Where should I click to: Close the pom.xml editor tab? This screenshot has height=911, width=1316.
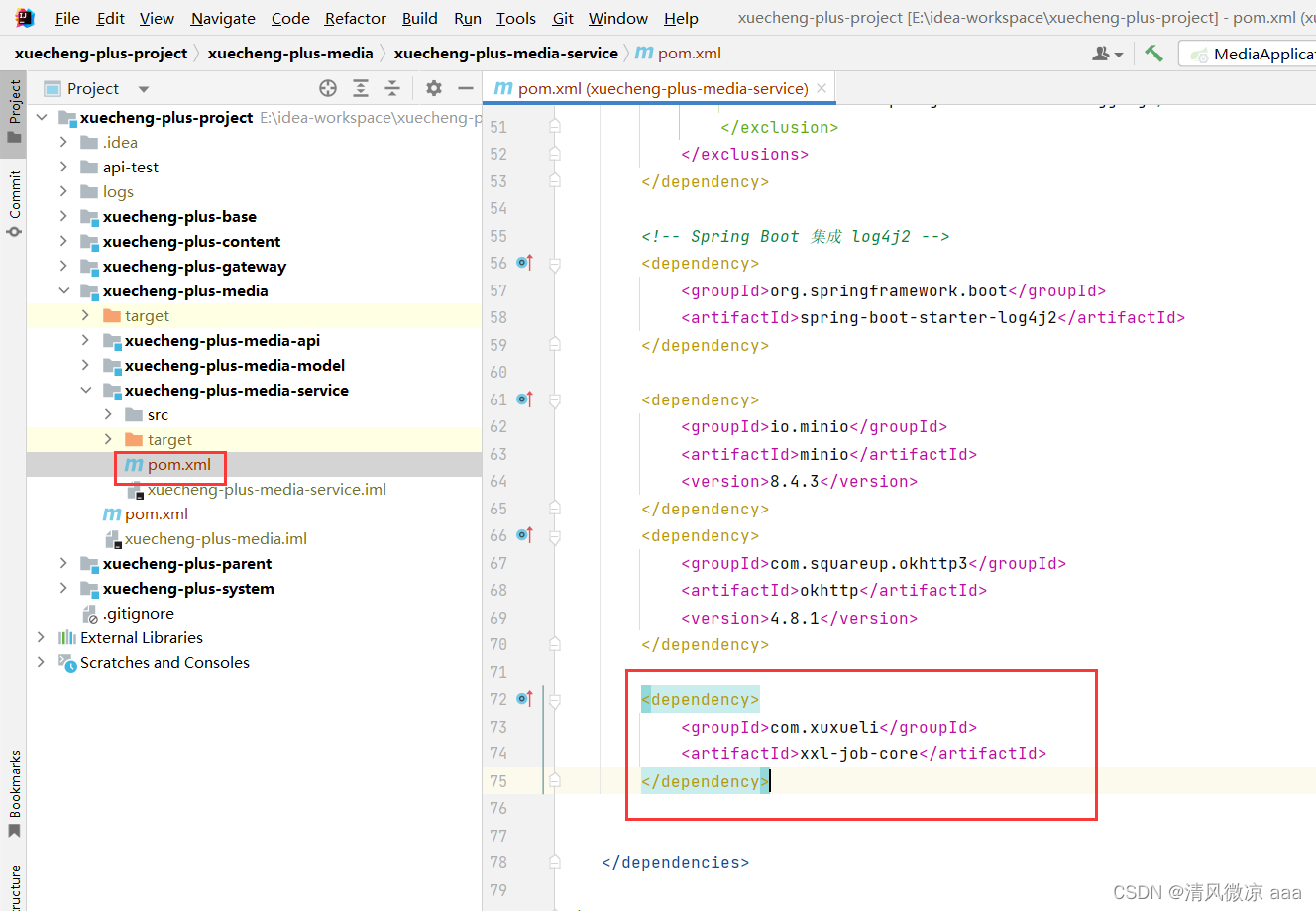822,88
